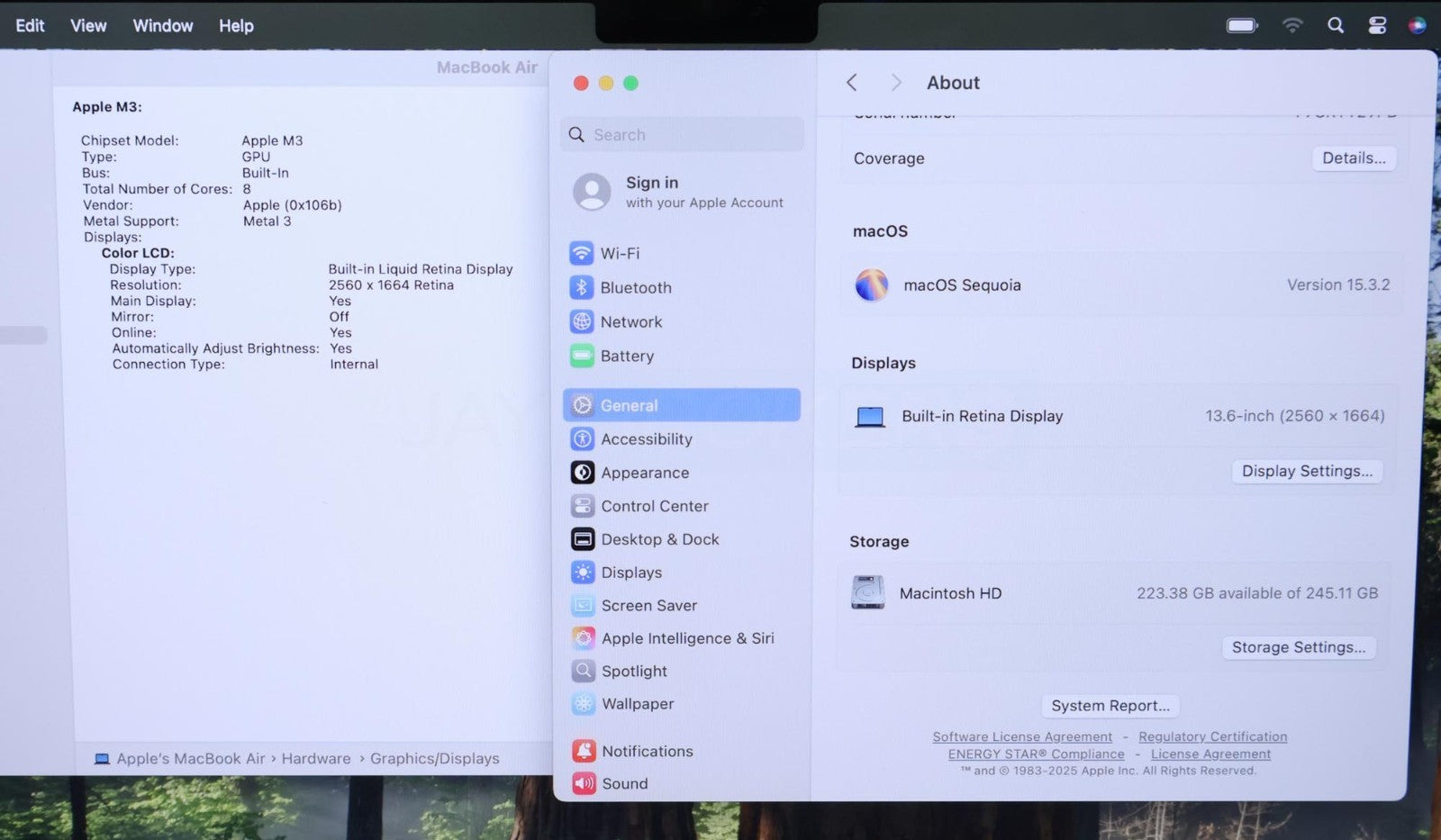The width and height of the screenshot is (1441, 840).
Task: Select the General gear icon
Action: coord(583,405)
